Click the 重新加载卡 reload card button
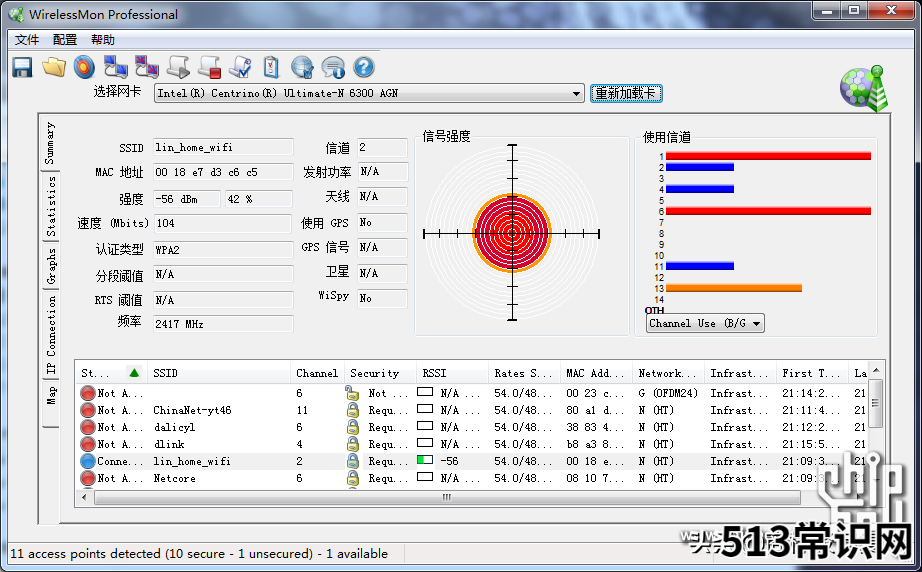The image size is (922, 572). click(626, 93)
